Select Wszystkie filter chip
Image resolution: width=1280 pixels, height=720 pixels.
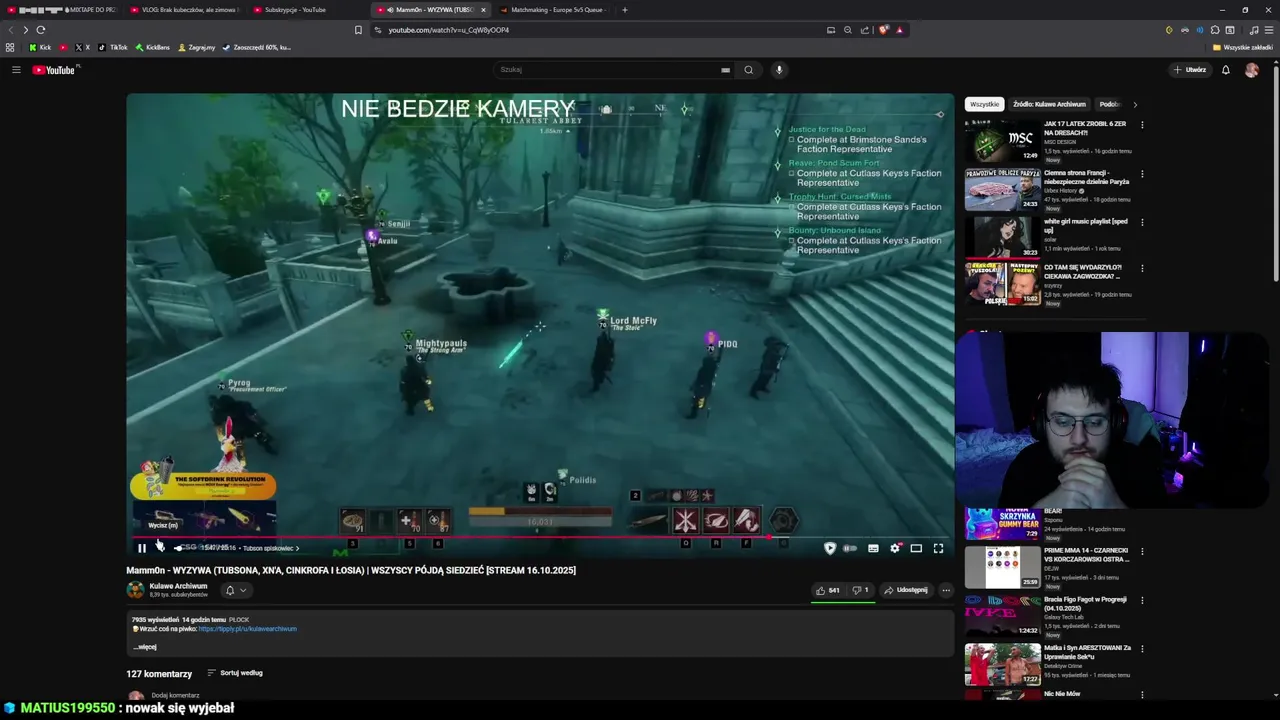(984, 104)
